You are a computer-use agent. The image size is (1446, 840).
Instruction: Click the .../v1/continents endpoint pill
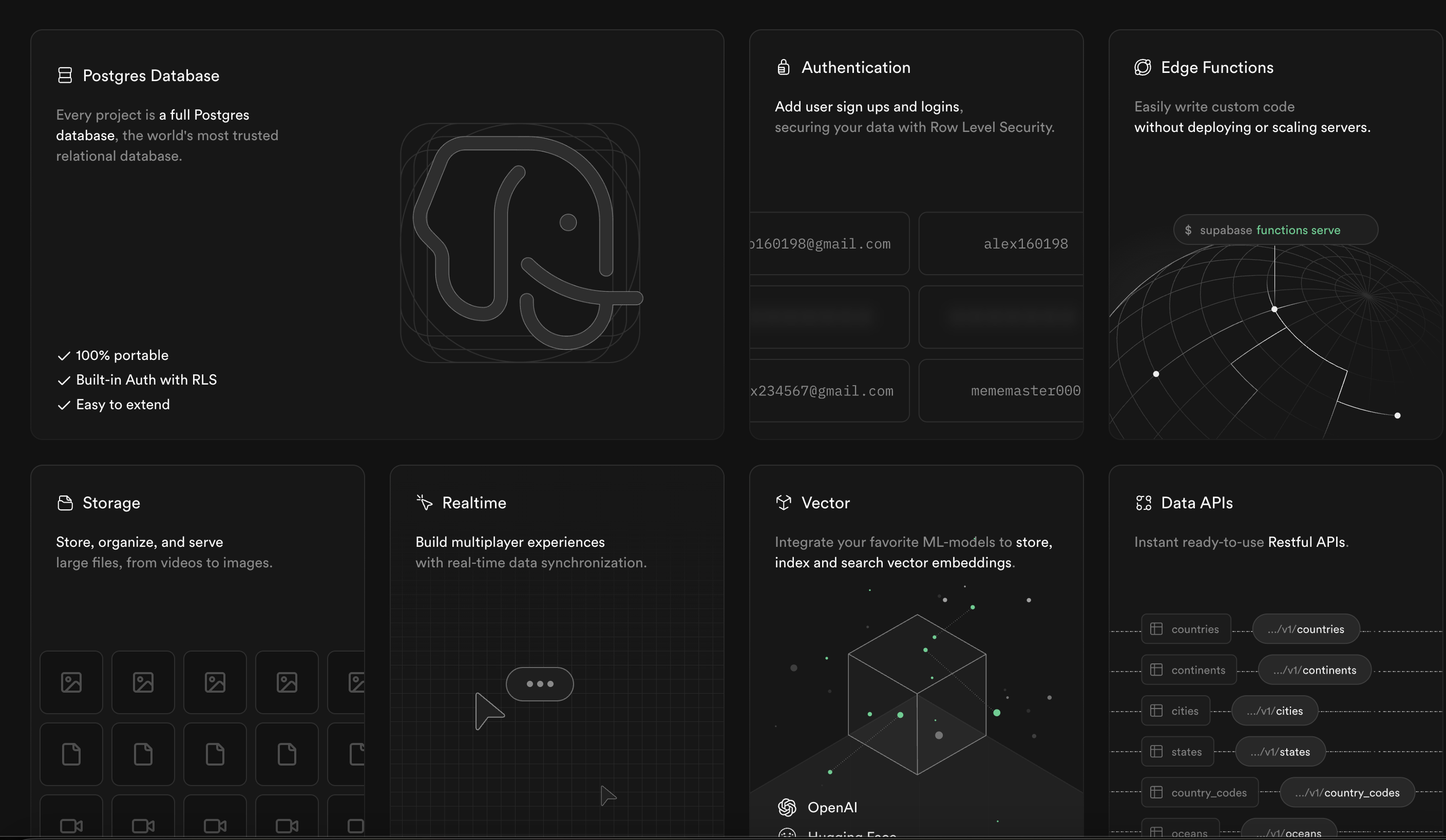(1314, 670)
